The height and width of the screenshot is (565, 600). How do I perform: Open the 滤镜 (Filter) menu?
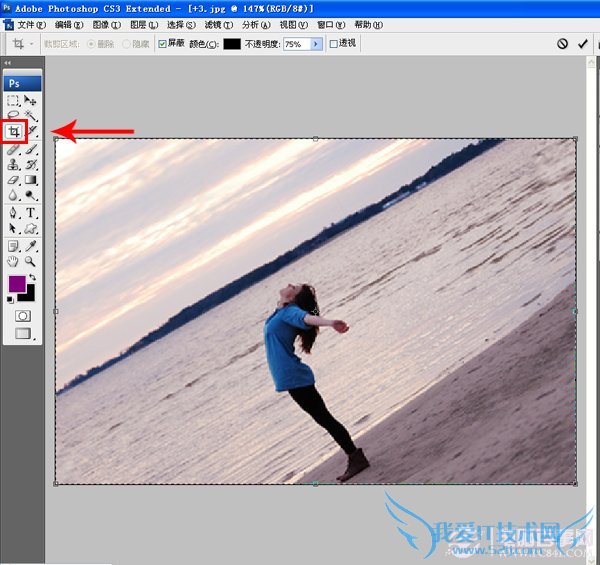click(213, 24)
